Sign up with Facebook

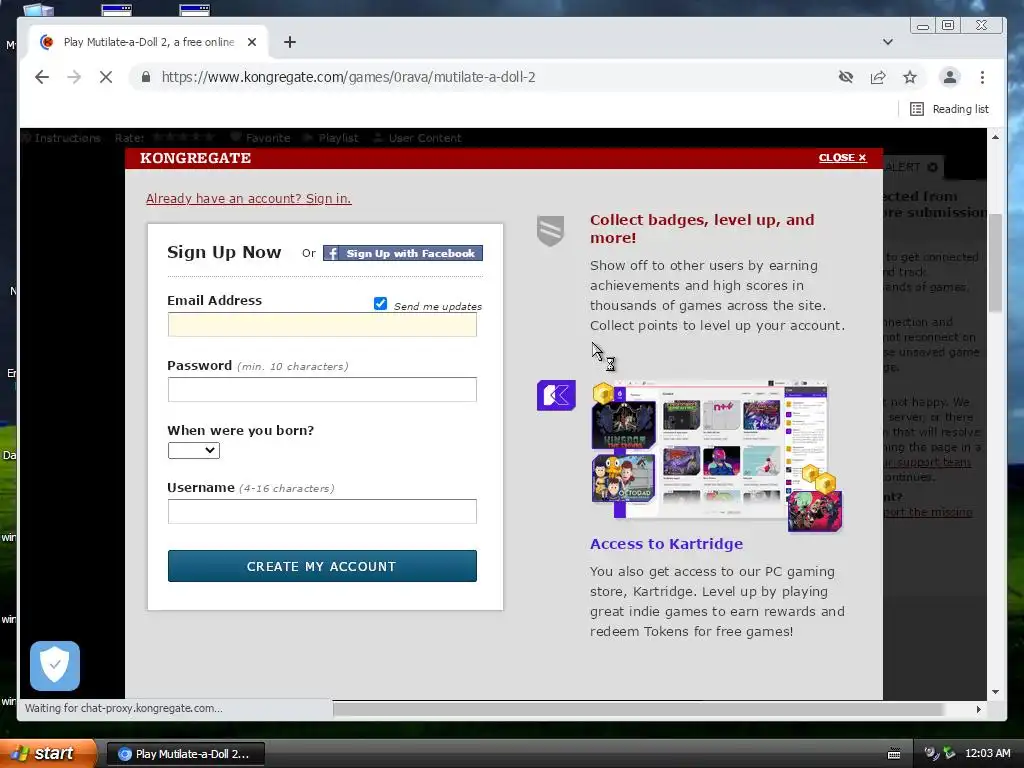click(403, 253)
